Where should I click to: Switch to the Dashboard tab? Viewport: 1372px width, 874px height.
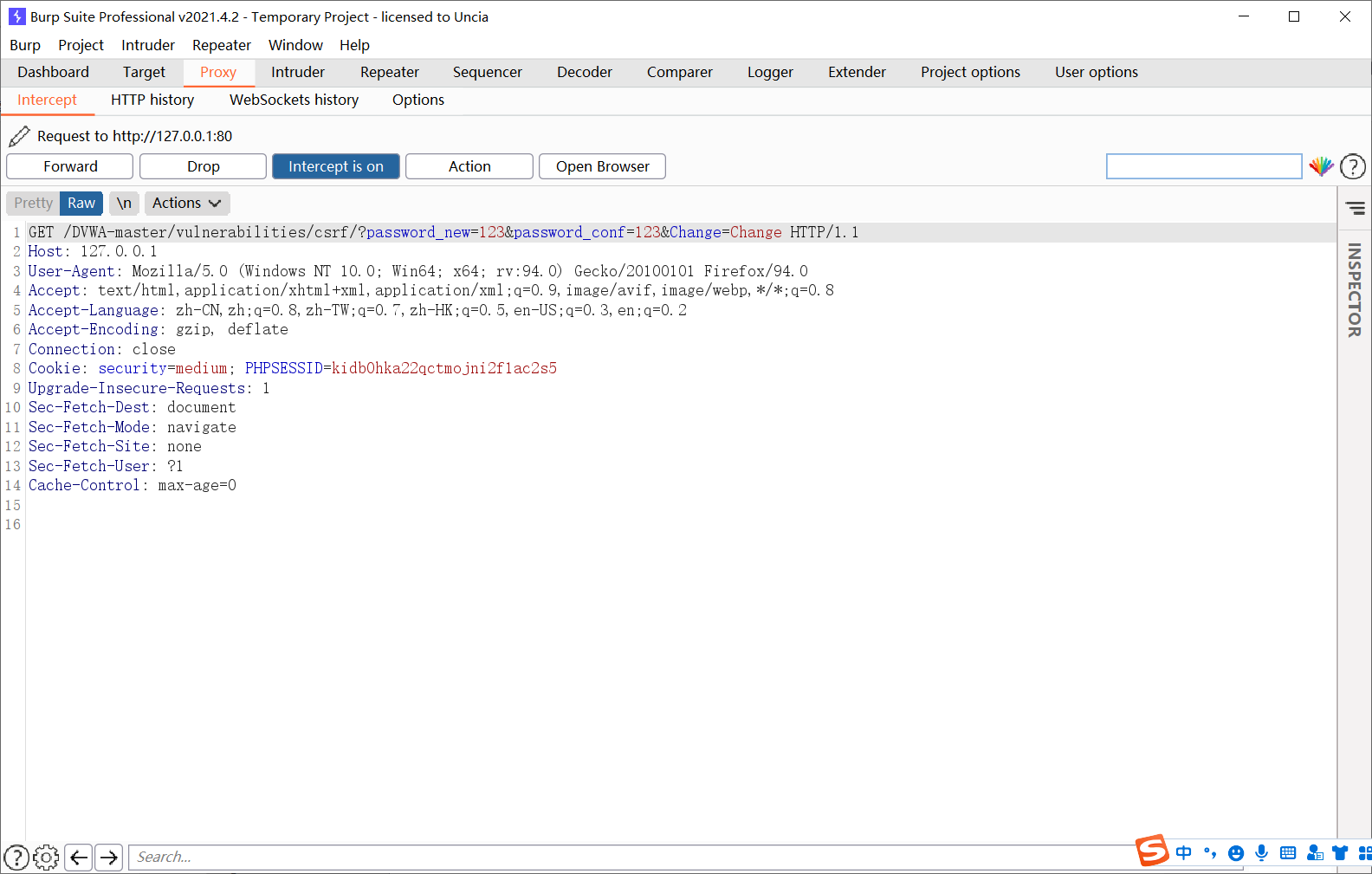click(53, 72)
